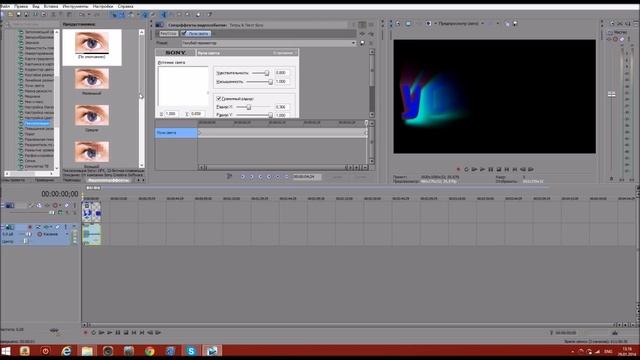The height and width of the screenshot is (360, 640).
Task: Click the New Project toolbar icon
Action: pyautogui.click(x=3, y=14)
